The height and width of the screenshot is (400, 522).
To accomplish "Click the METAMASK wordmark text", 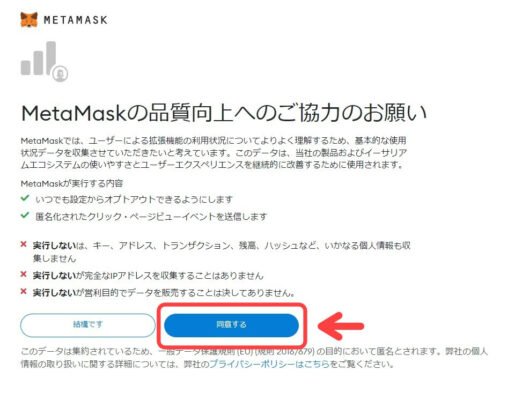I will click(76, 20).
